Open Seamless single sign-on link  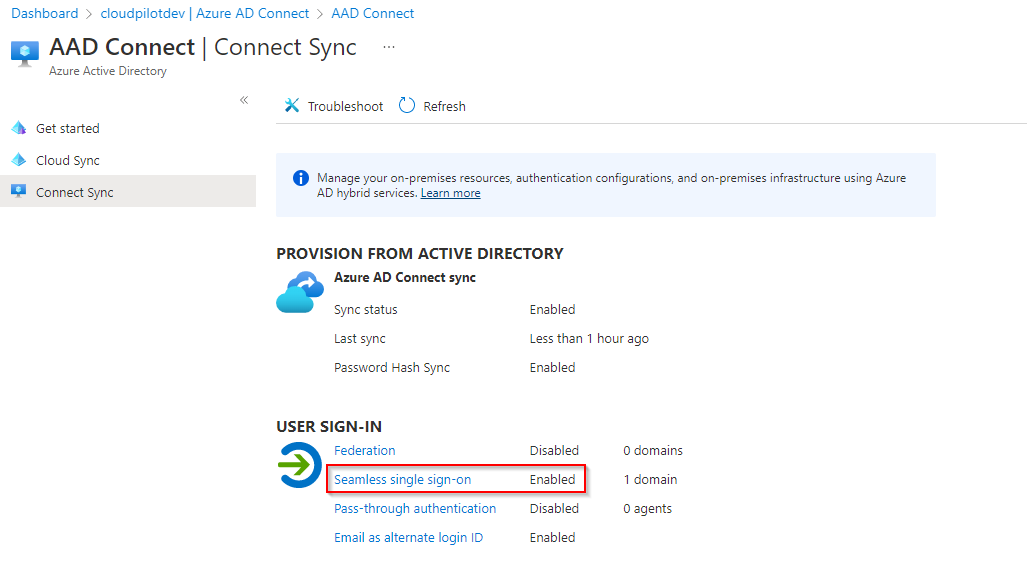point(402,479)
